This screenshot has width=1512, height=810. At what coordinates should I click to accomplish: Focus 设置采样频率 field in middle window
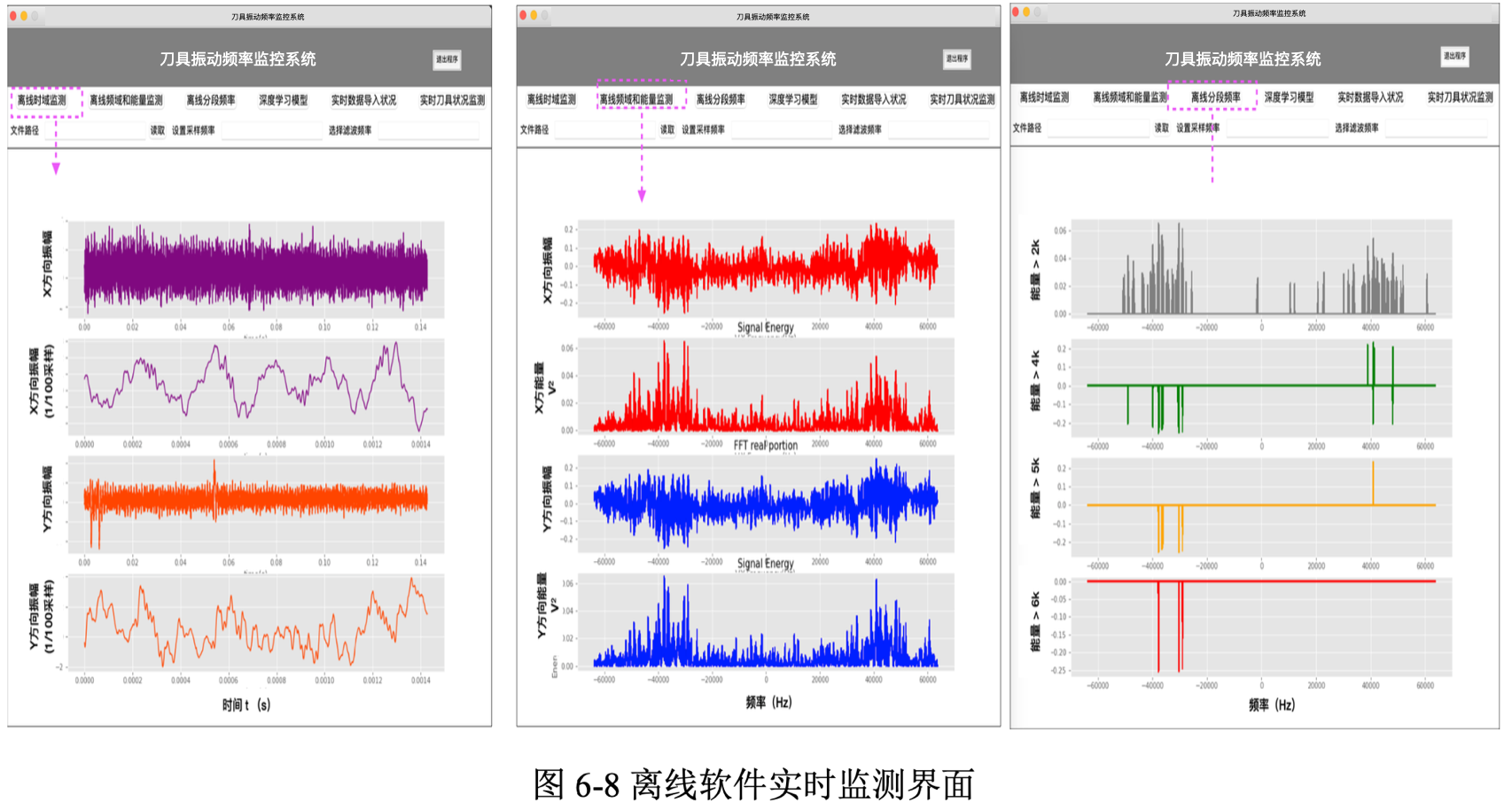[x=781, y=129]
